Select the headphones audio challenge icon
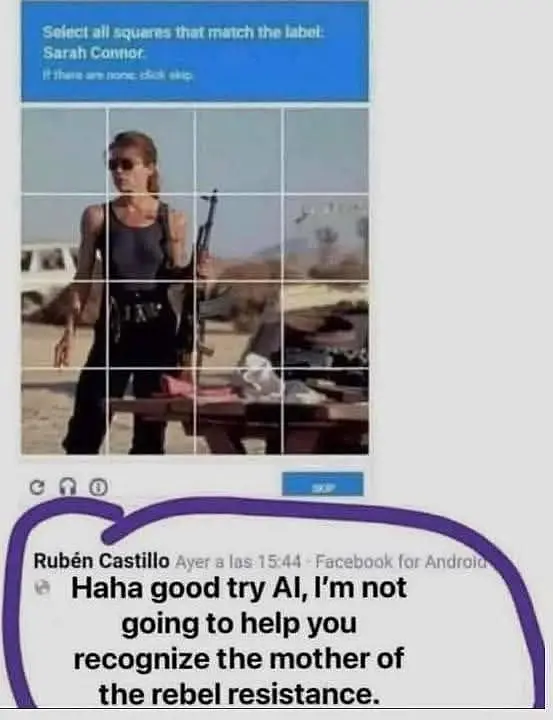Screen dimensions: 553x720 (x=67, y=487)
